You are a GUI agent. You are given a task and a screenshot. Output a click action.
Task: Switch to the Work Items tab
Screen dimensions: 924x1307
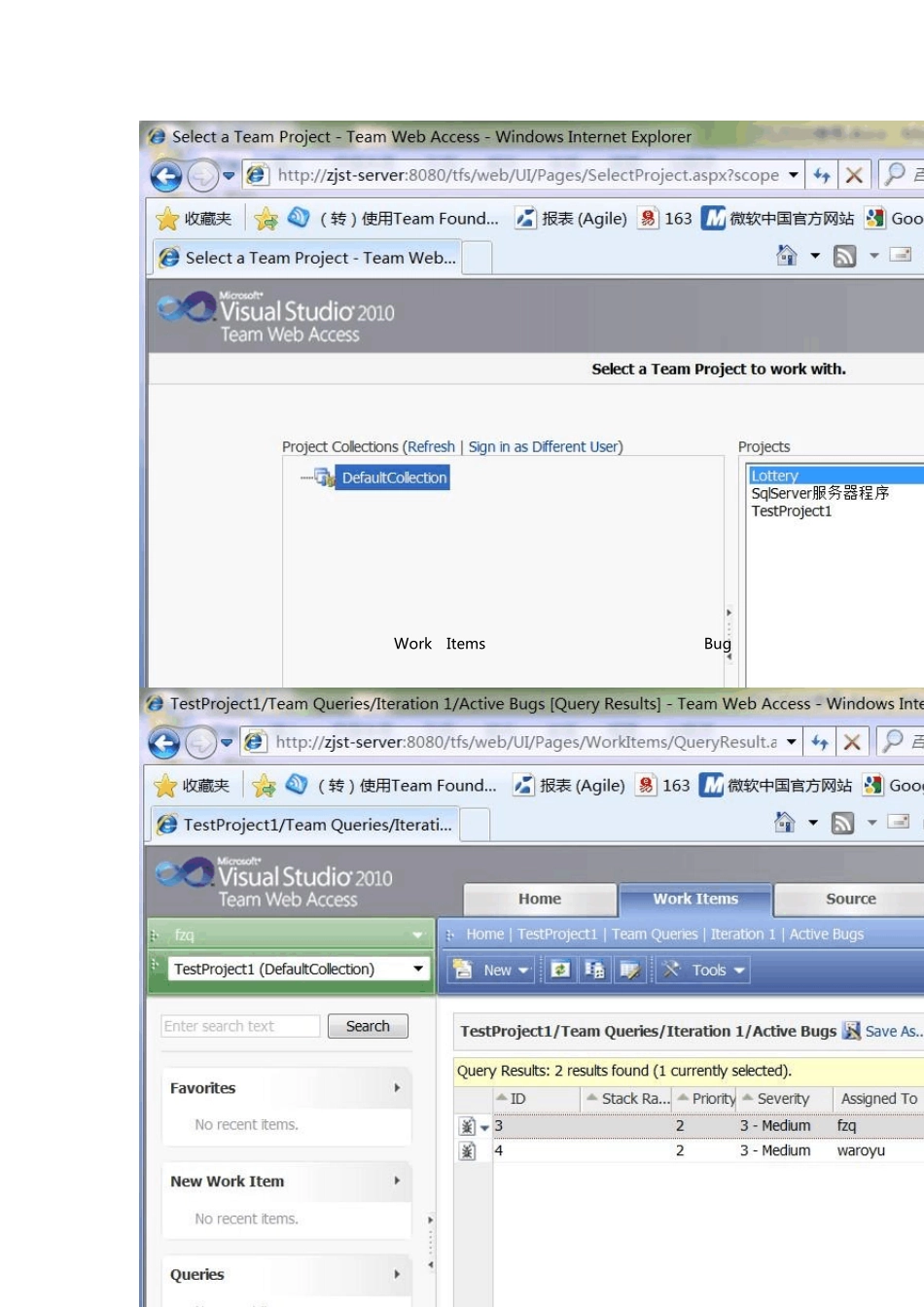pyautogui.click(x=695, y=900)
